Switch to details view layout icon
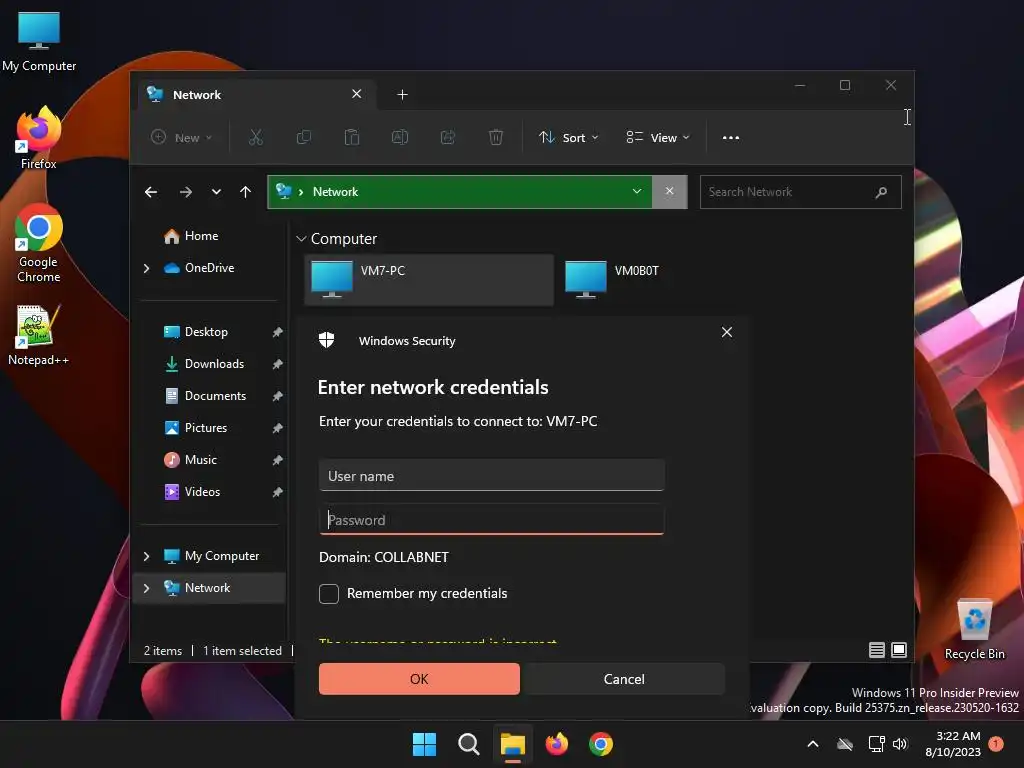1024x768 pixels. click(x=876, y=650)
